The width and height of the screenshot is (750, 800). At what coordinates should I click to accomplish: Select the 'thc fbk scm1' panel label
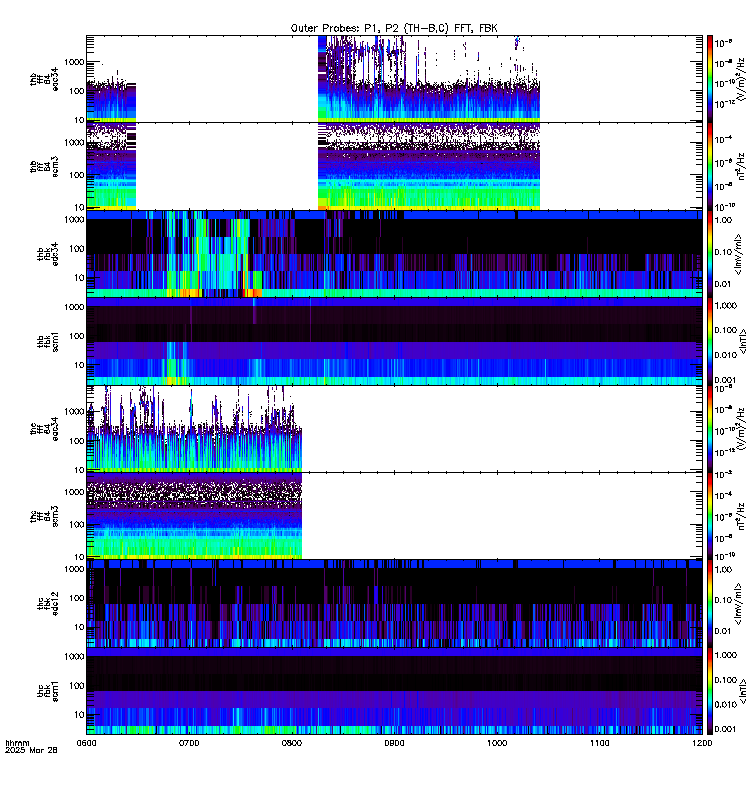[48, 691]
